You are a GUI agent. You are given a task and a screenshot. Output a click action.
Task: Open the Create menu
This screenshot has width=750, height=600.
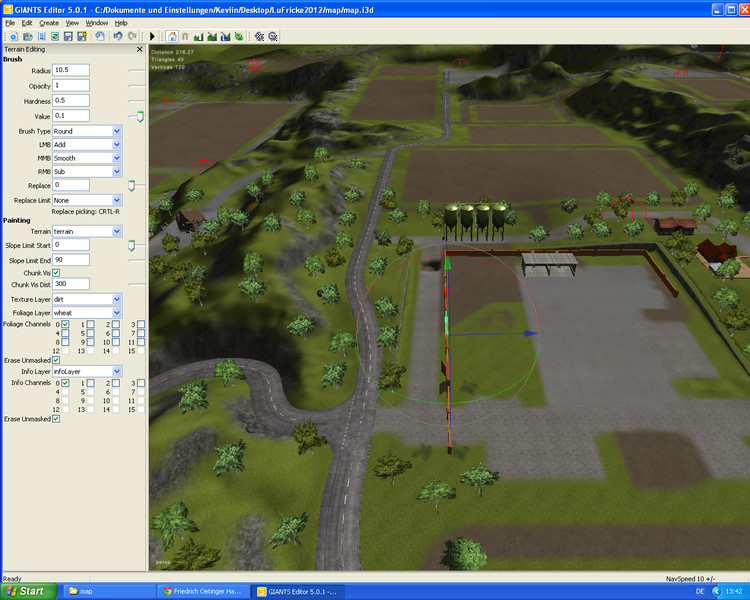49,23
